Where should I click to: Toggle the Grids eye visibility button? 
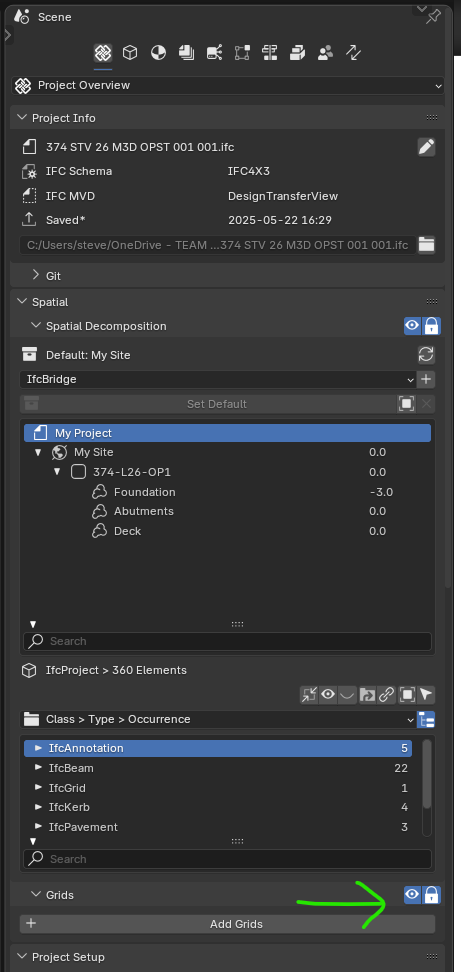pos(412,895)
